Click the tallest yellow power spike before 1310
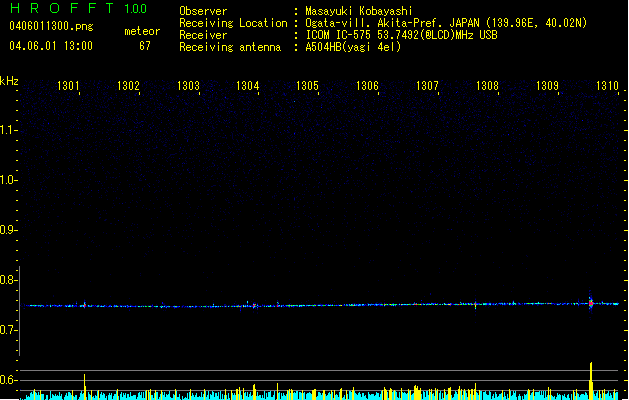This screenshot has height=400, width=629. pos(591,381)
